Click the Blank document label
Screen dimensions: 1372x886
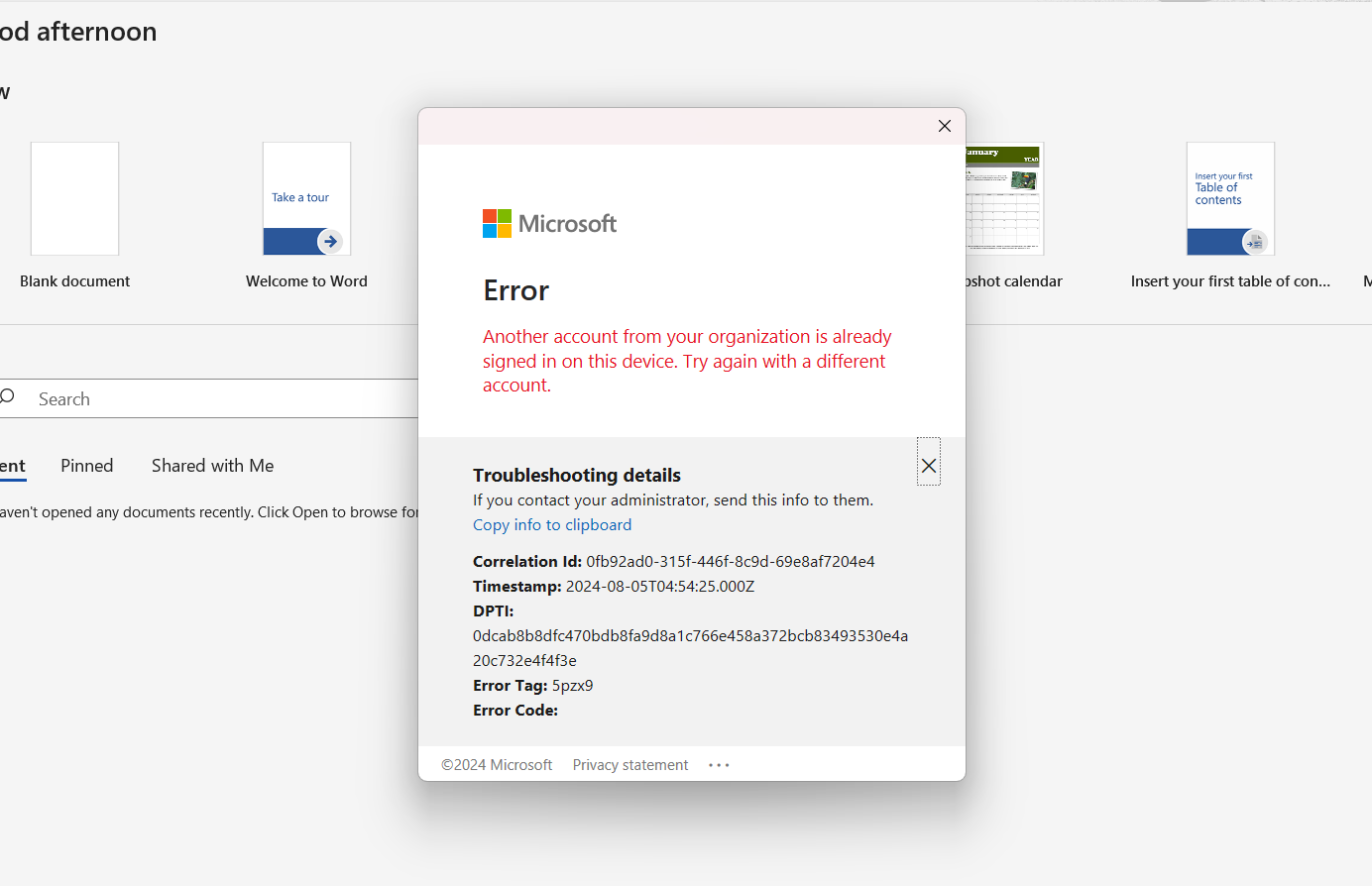tap(75, 281)
